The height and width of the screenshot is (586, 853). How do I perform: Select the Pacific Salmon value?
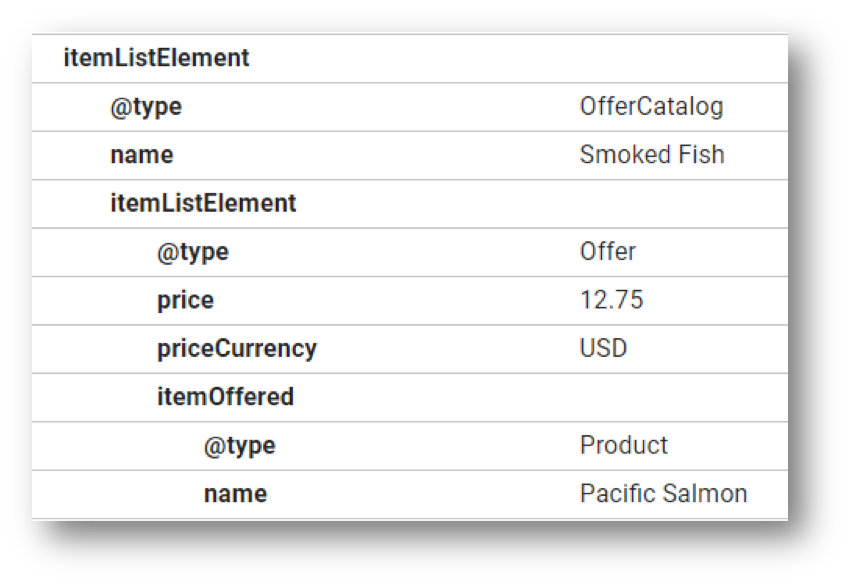663,494
